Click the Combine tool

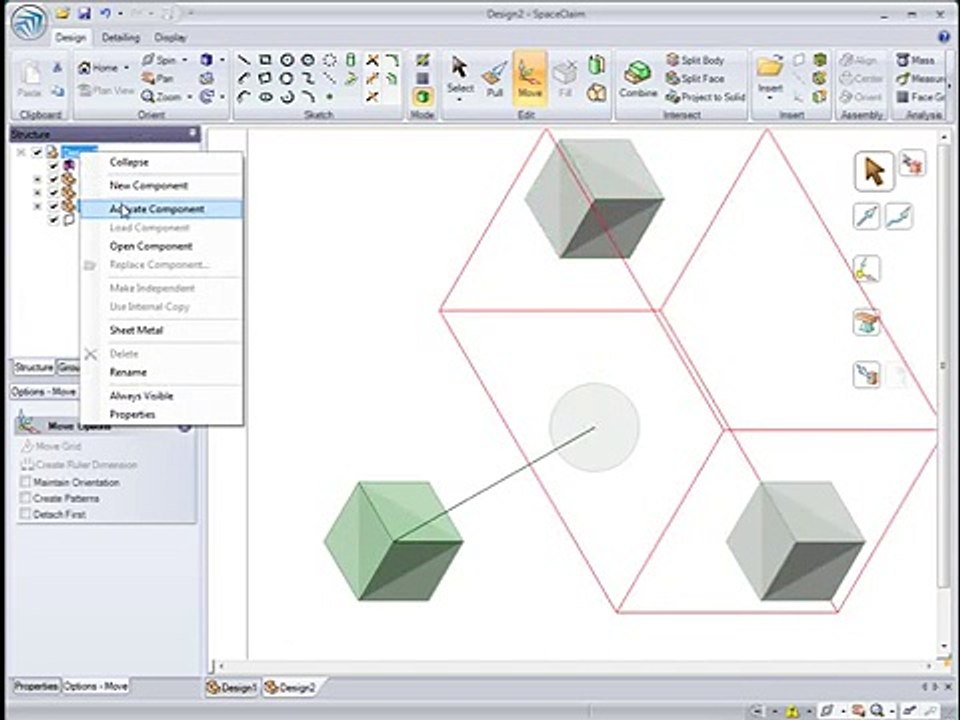[638, 80]
